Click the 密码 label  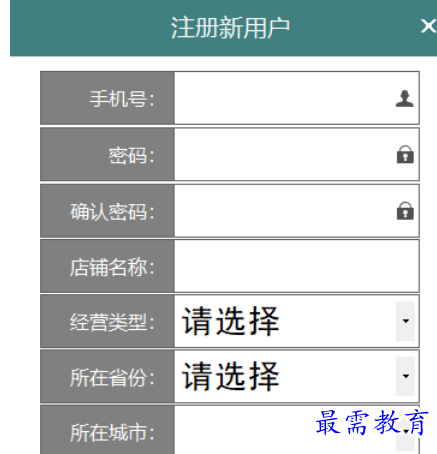click(x=132, y=155)
